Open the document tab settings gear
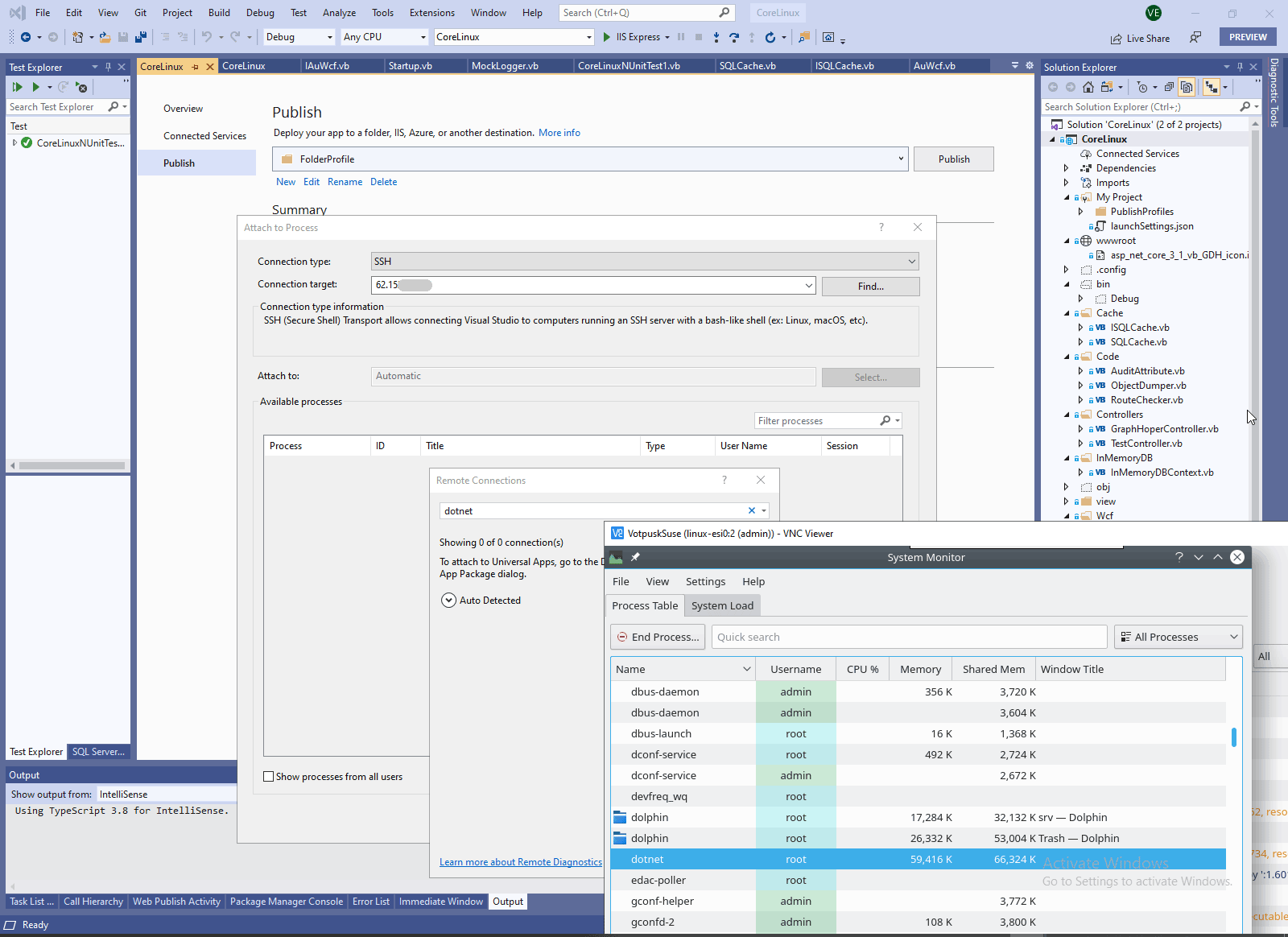The height and width of the screenshot is (937, 1288). tap(1029, 65)
